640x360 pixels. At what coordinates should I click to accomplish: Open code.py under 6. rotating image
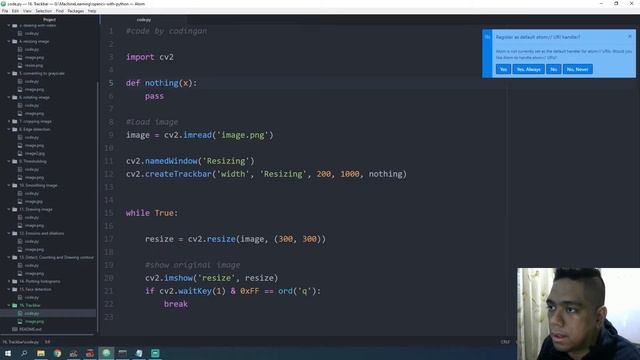(x=32, y=105)
